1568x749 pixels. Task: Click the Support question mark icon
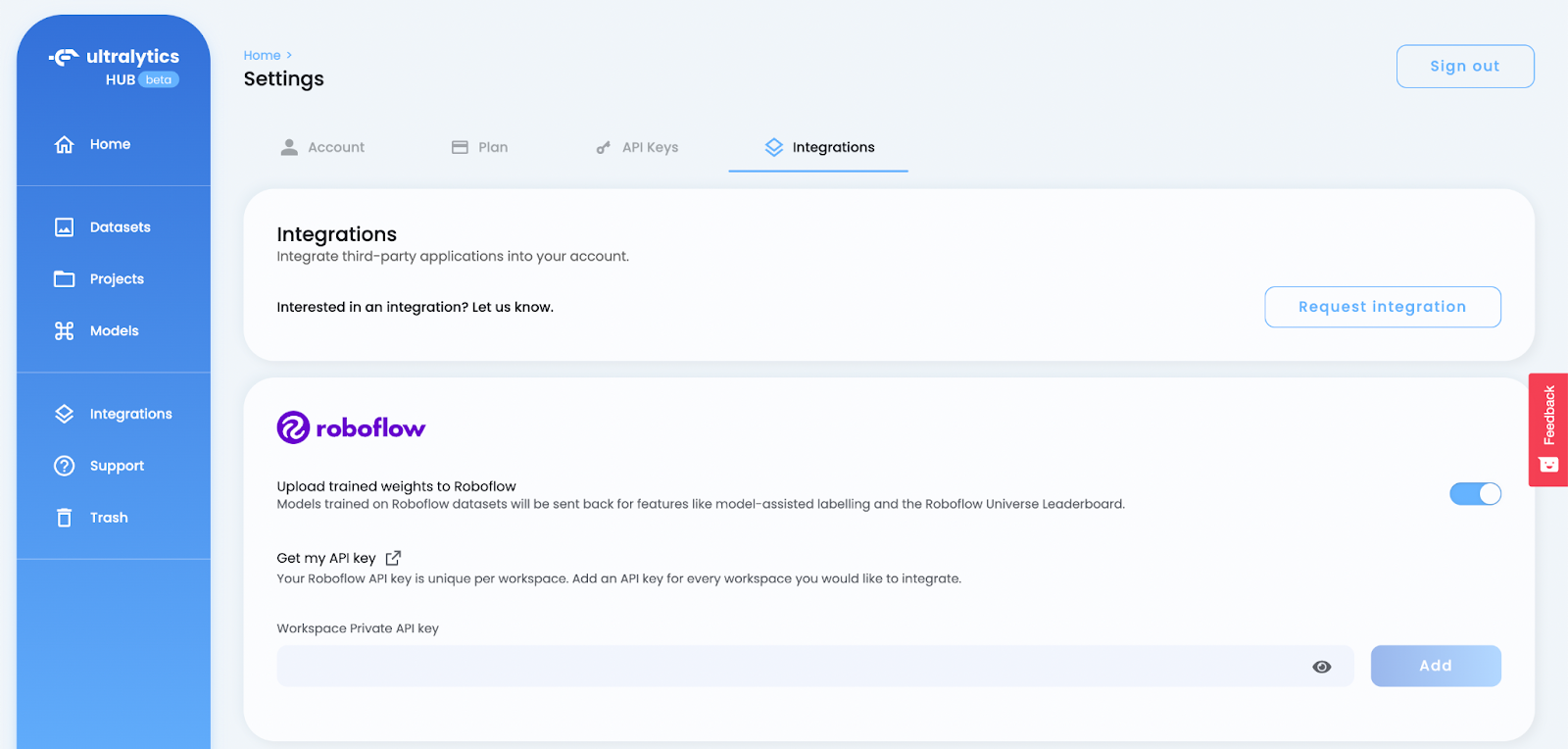65,466
